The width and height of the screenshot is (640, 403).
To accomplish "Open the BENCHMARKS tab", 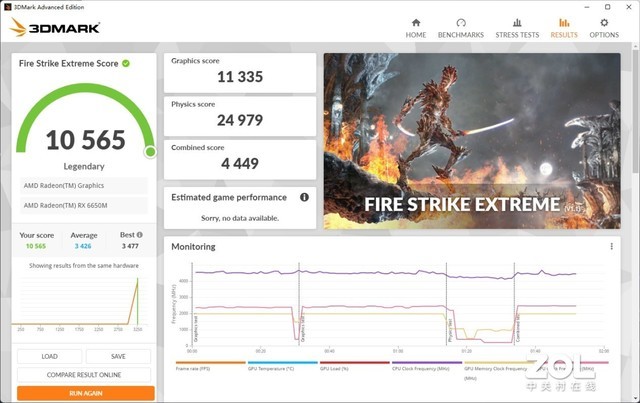I will click(x=461, y=28).
